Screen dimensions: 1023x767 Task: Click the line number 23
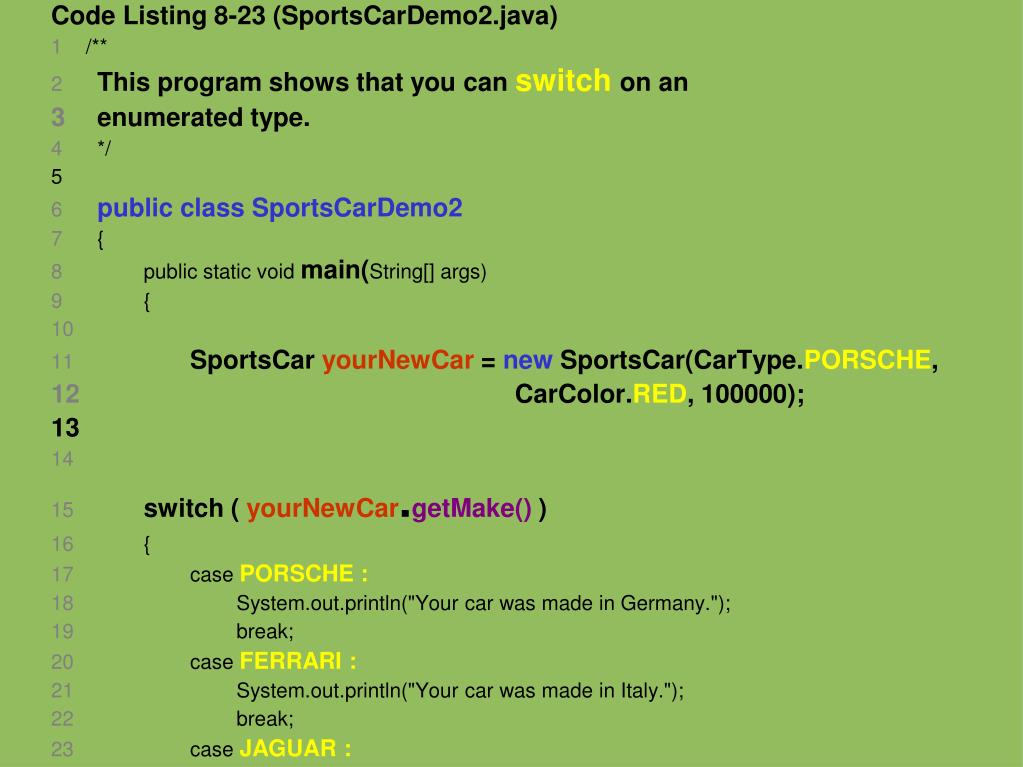pyautogui.click(x=63, y=749)
